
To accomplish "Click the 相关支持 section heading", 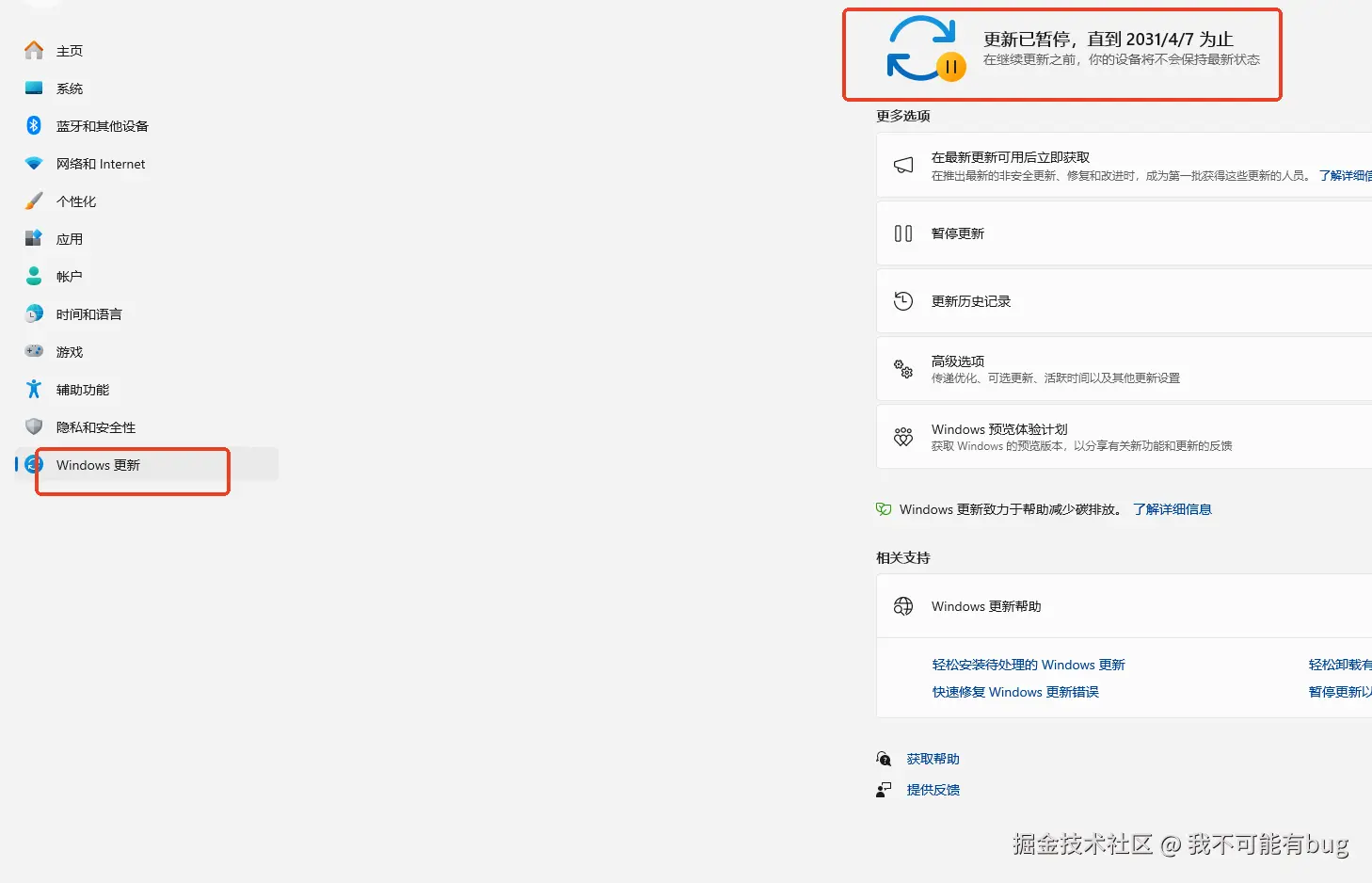I will [x=903, y=558].
